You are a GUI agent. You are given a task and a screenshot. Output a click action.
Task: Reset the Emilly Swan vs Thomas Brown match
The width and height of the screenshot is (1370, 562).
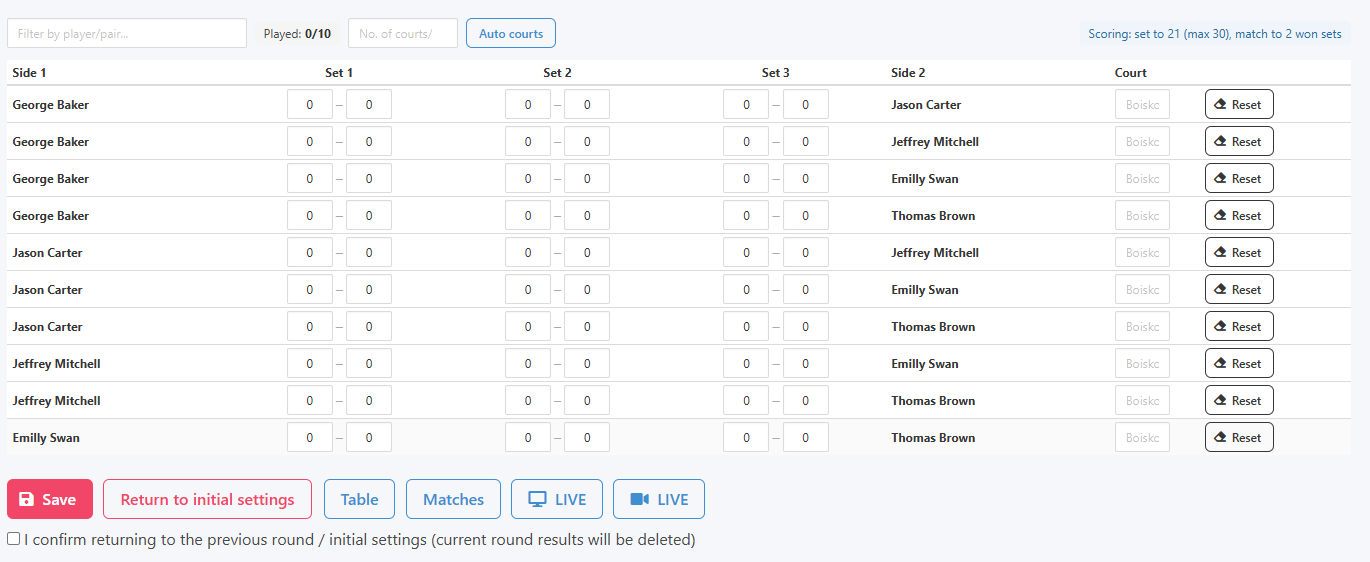pos(1239,437)
